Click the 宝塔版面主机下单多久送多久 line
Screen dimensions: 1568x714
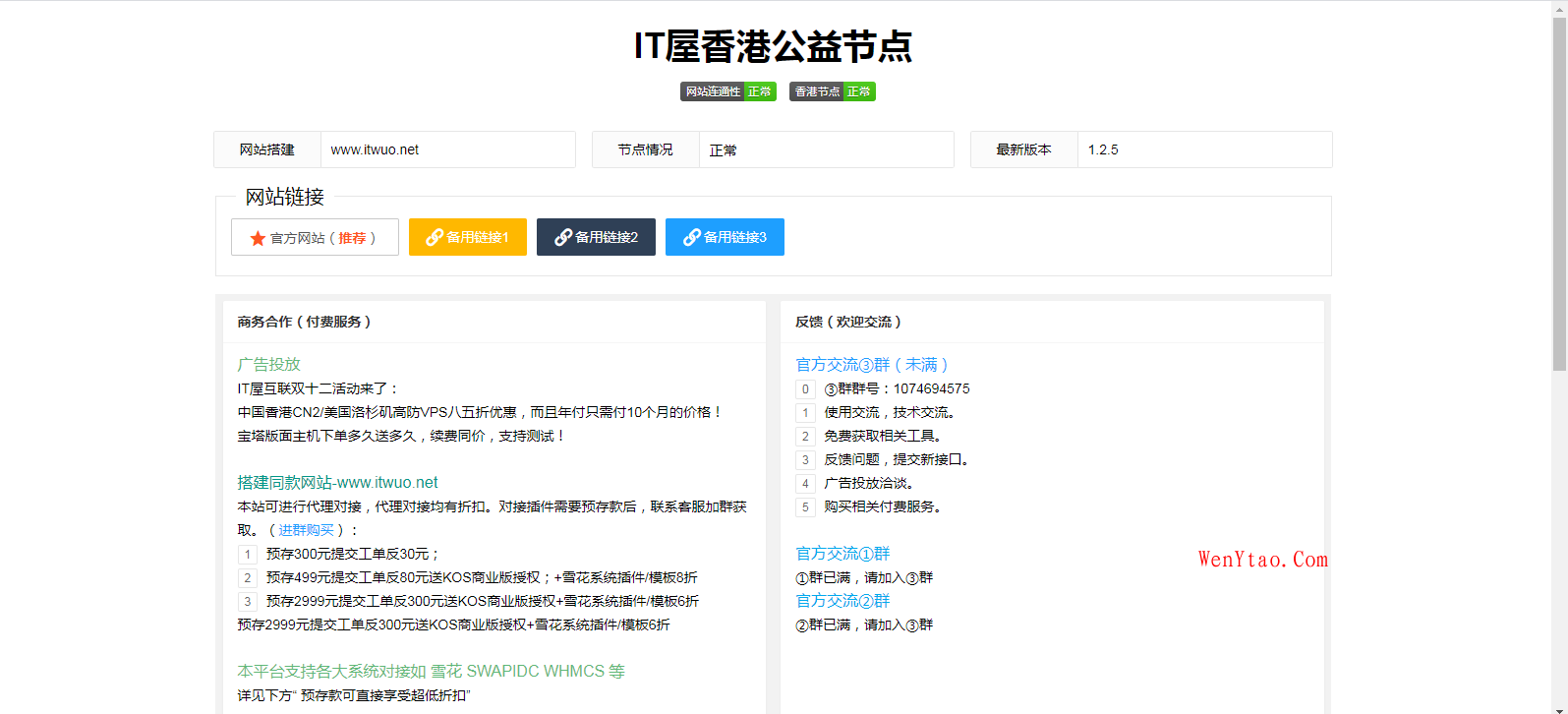click(401, 436)
